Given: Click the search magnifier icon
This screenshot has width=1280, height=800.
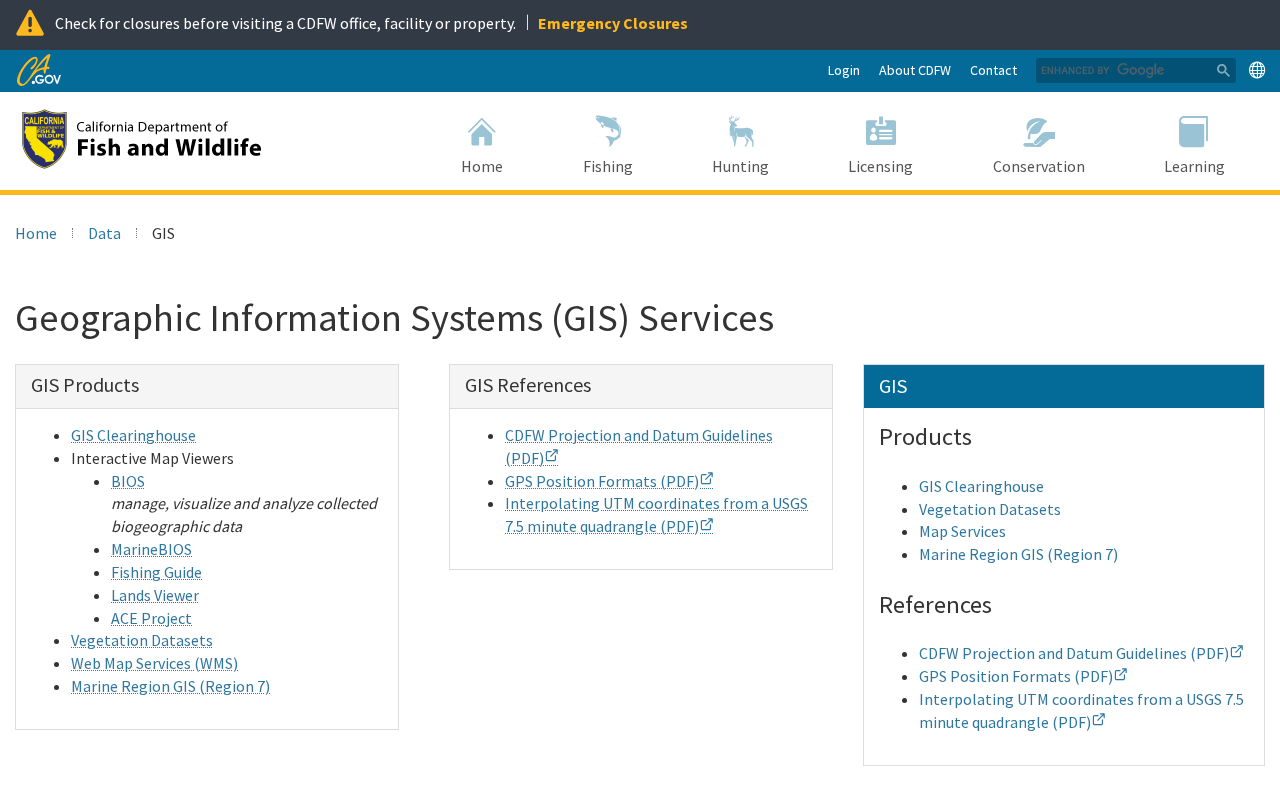Looking at the screenshot, I should 1223,71.
